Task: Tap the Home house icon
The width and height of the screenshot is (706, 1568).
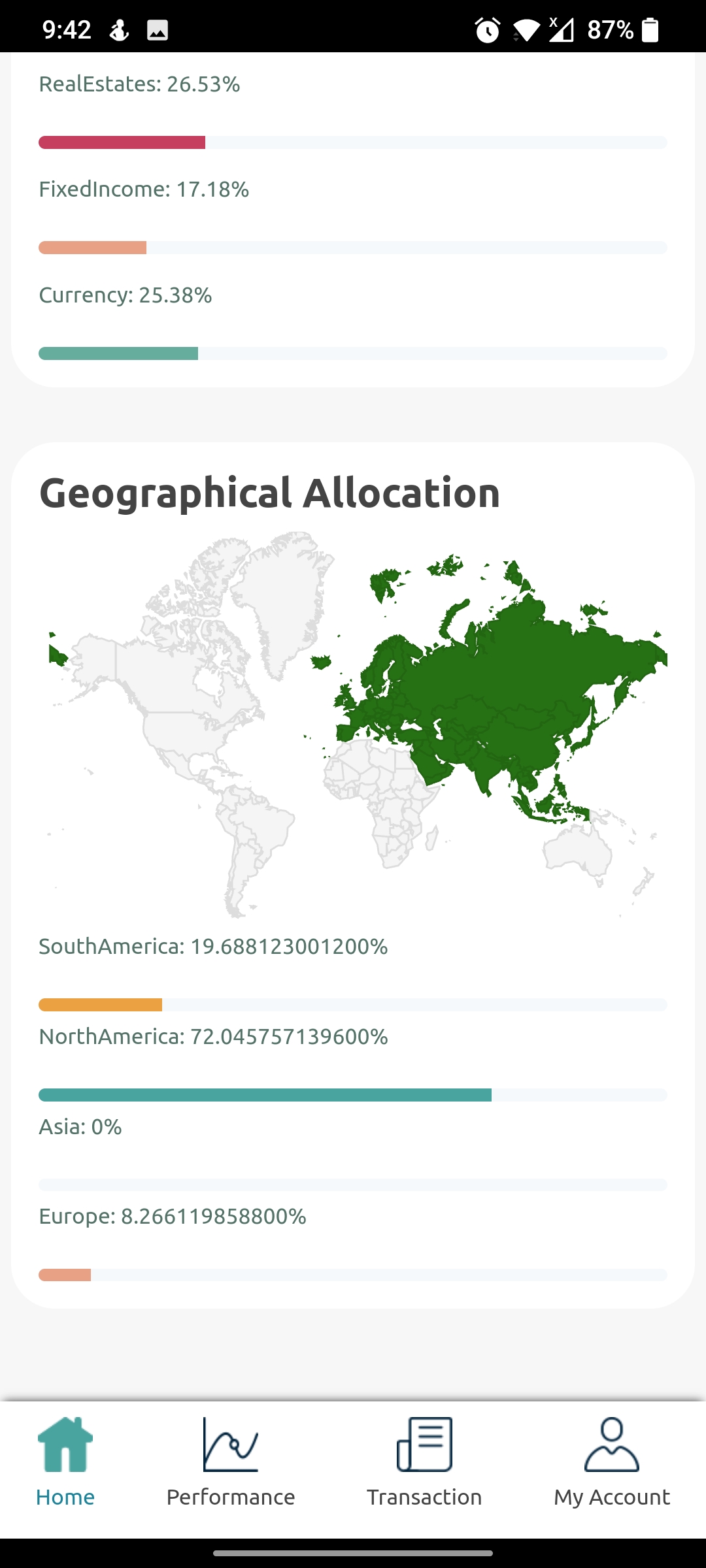Action: point(65,1444)
